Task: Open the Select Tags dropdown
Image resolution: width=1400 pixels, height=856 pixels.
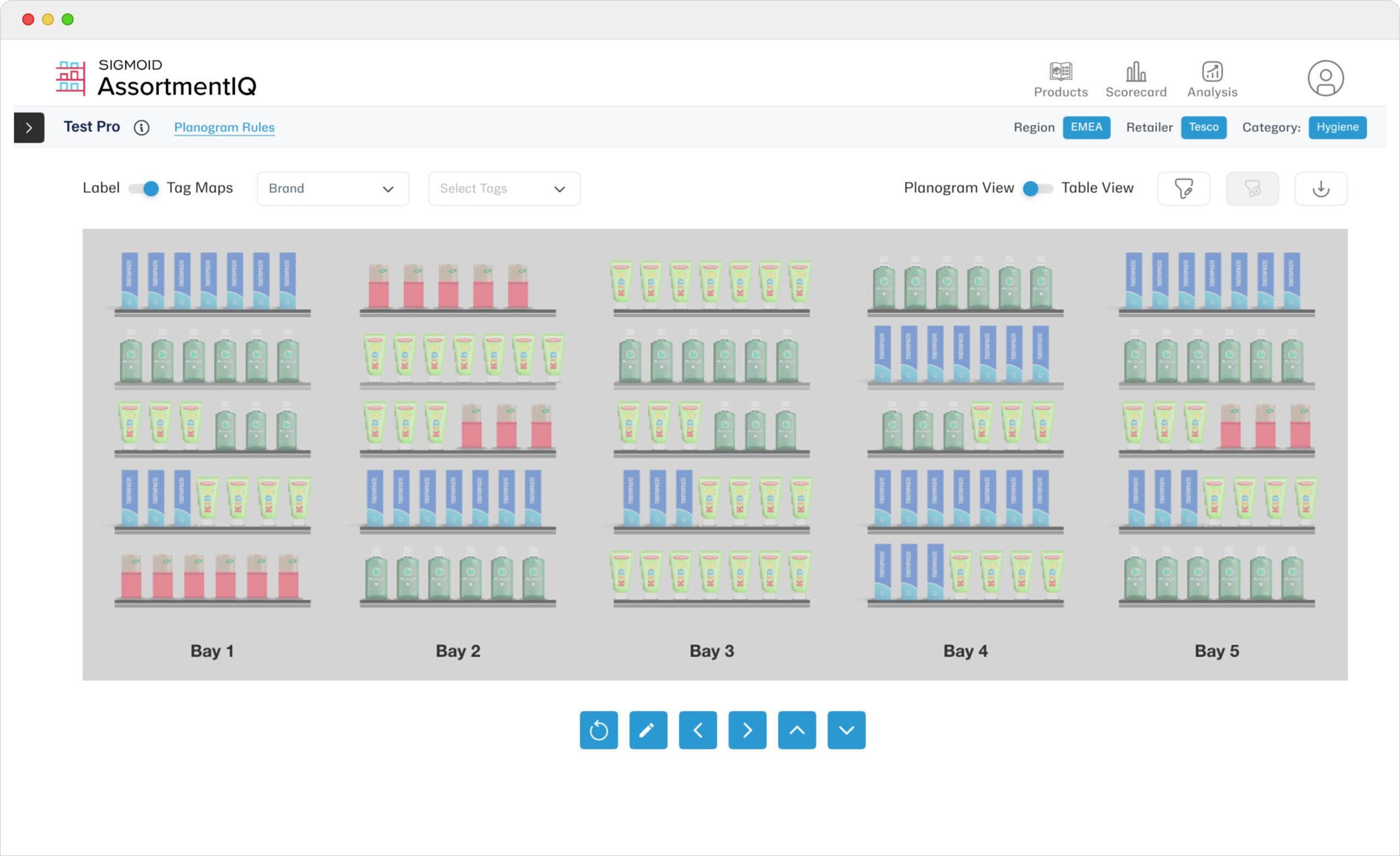Action: [x=504, y=189]
